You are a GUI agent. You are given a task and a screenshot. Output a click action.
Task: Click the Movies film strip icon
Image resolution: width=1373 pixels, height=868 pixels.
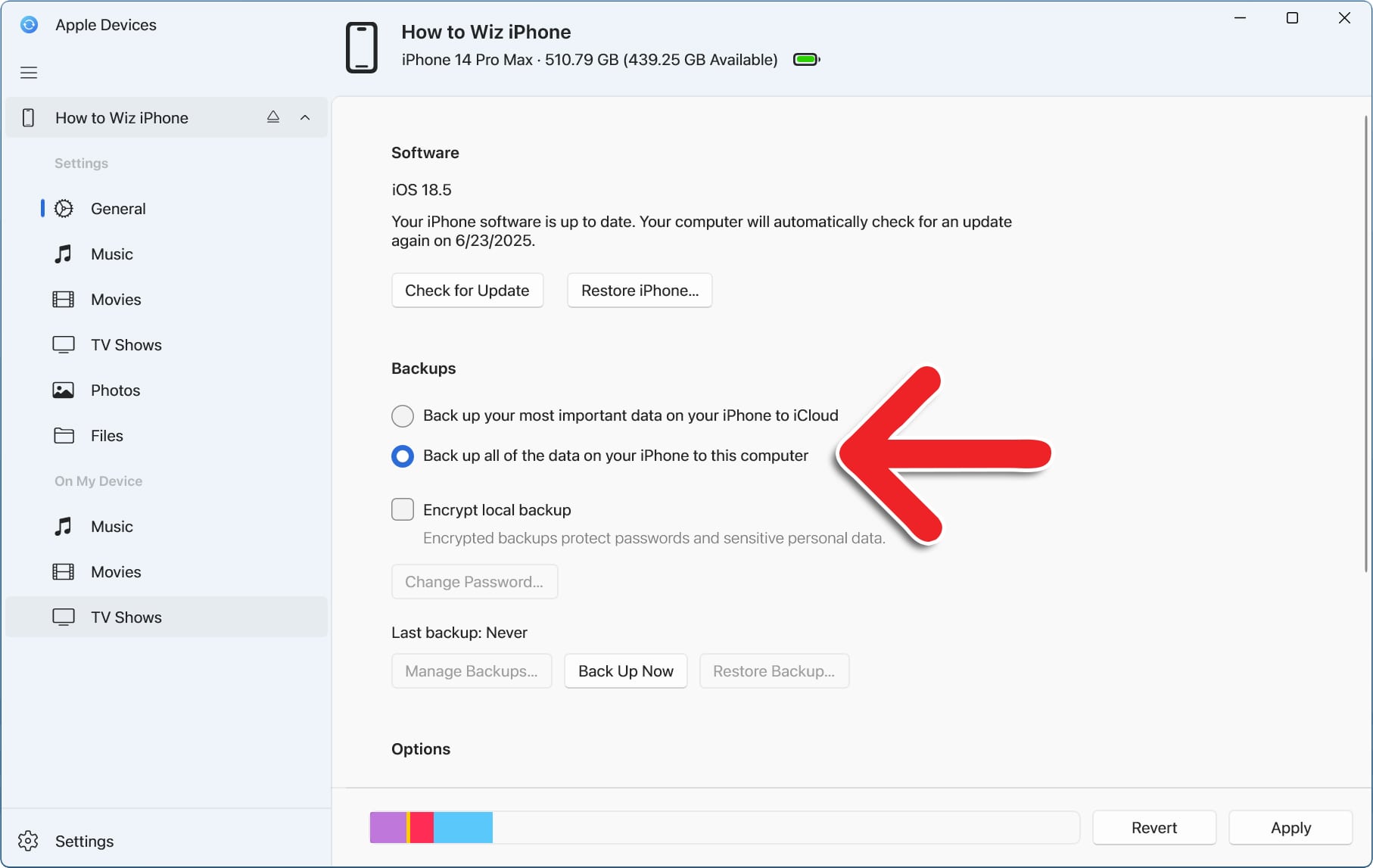pyautogui.click(x=64, y=299)
